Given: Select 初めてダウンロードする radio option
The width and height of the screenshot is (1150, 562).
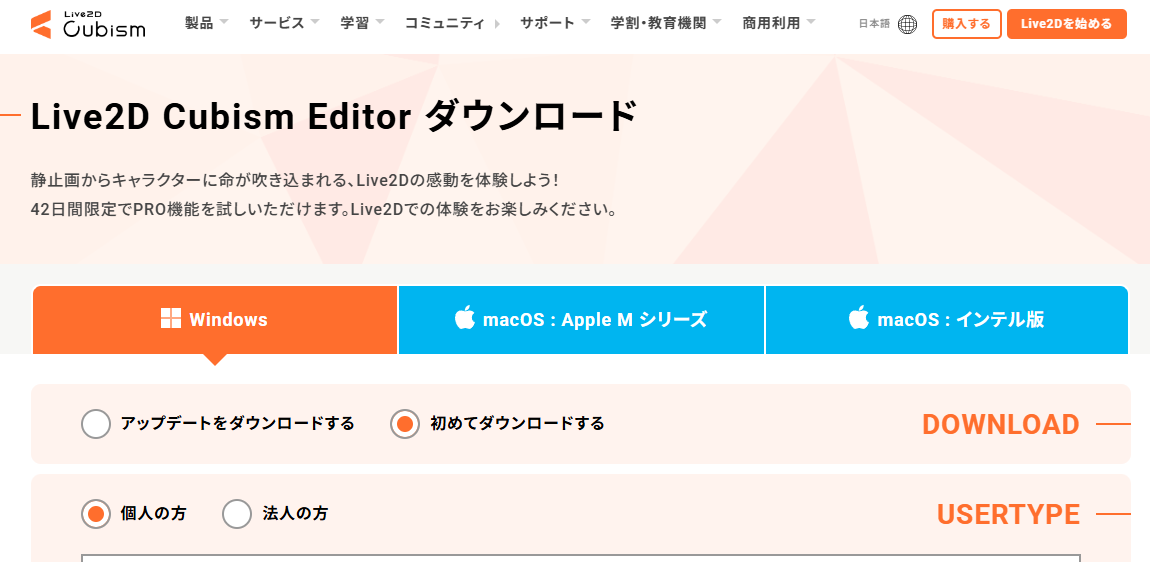Looking at the screenshot, I should (405, 424).
